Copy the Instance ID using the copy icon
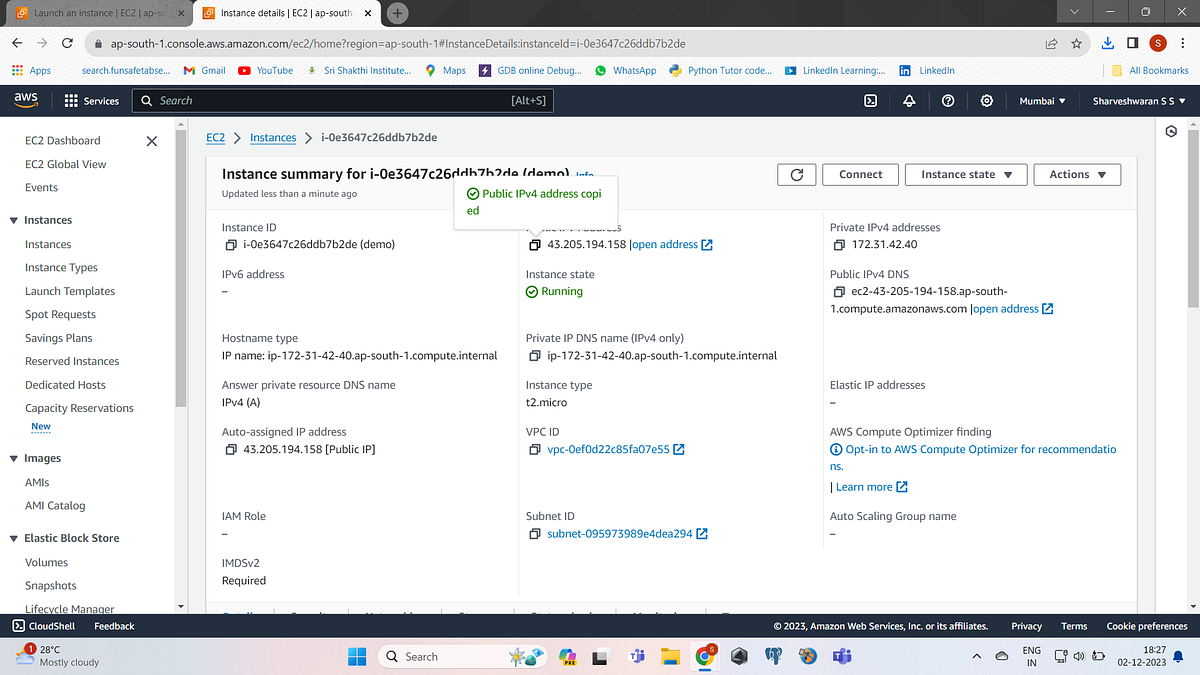This screenshot has height=675, width=1200. coord(231,243)
